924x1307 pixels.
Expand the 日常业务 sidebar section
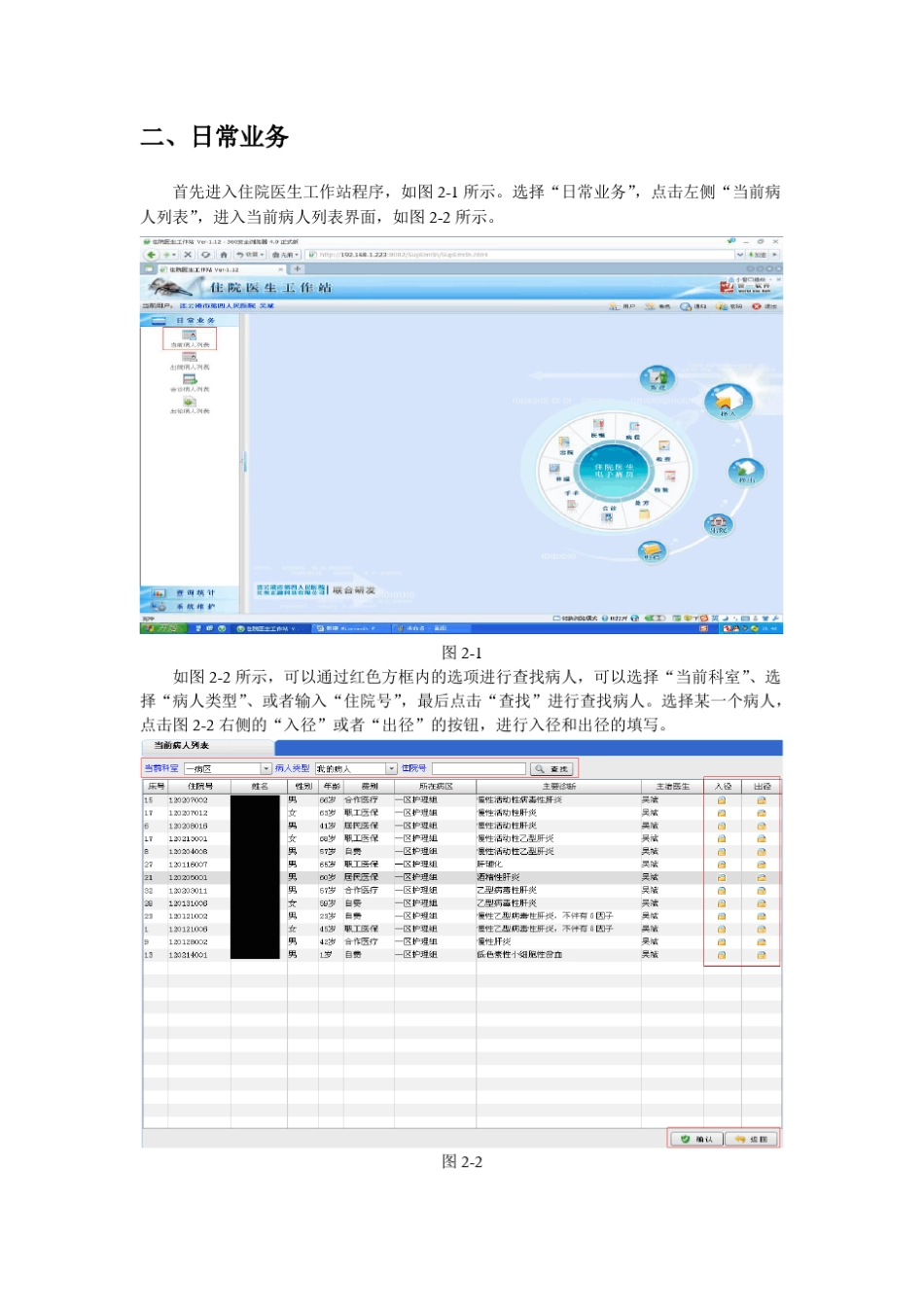pos(192,320)
